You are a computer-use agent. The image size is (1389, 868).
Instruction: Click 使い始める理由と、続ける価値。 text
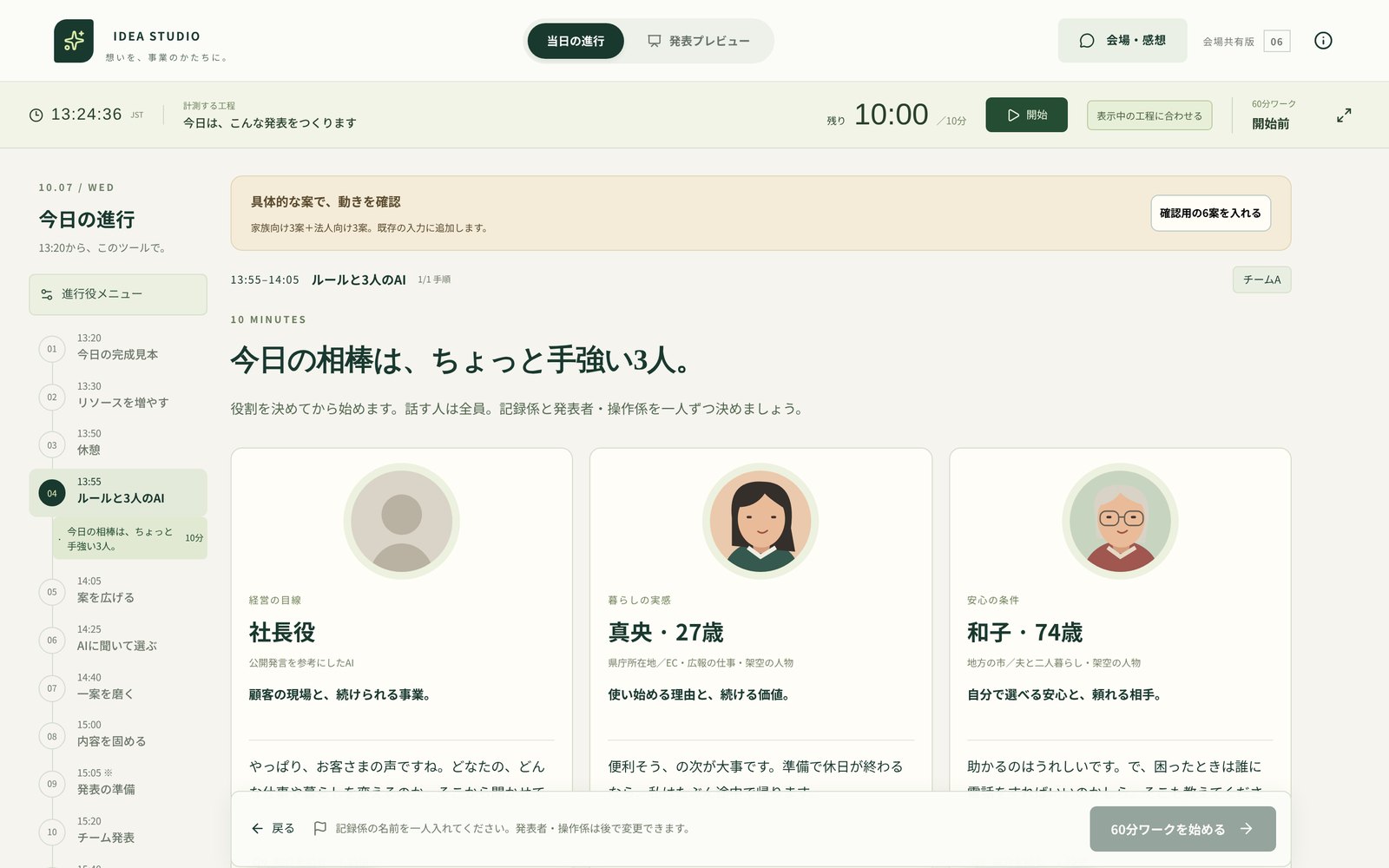click(699, 694)
